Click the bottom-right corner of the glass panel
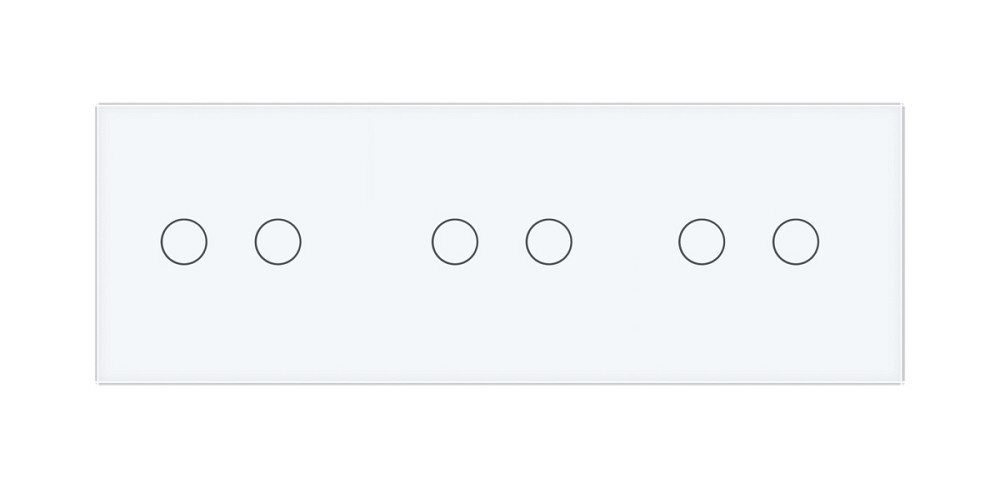This screenshot has height=488, width=1000. 902,382
